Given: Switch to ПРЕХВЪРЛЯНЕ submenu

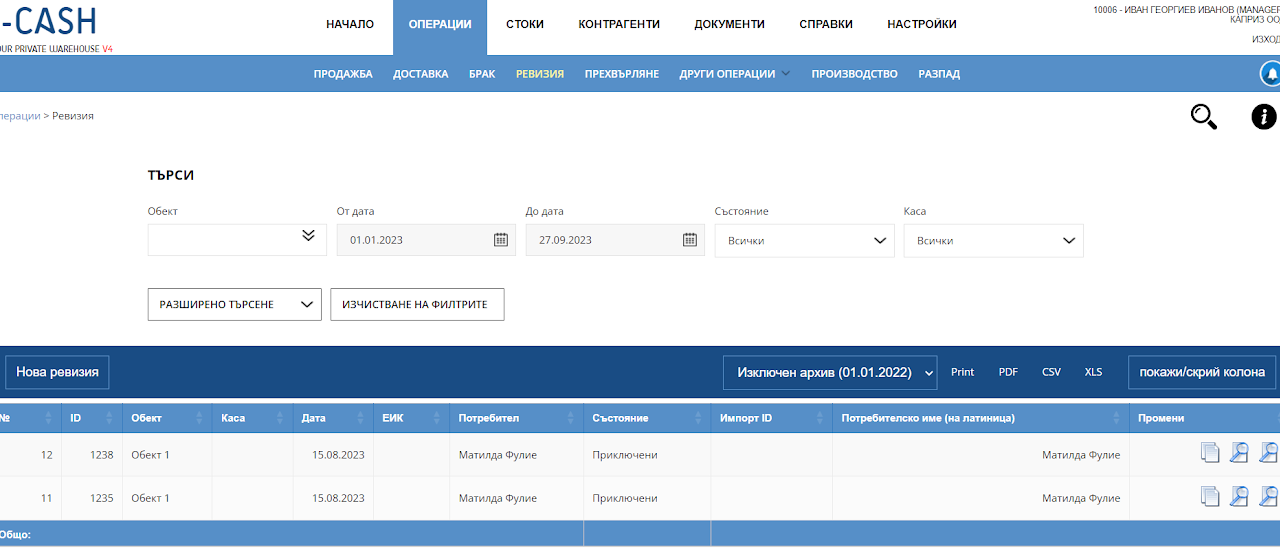Looking at the screenshot, I should click(x=622, y=74).
